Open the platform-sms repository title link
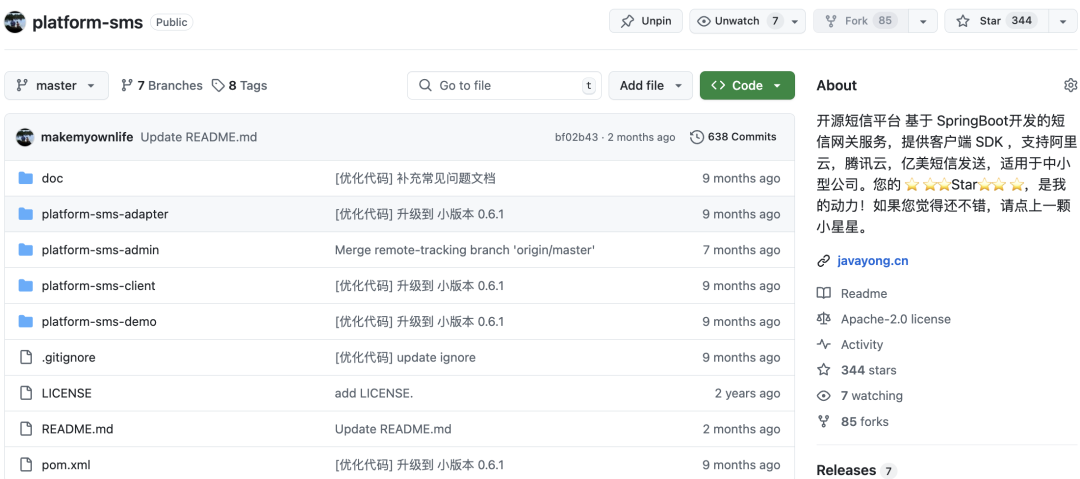Screen dimensions: 1080x479 87,22
